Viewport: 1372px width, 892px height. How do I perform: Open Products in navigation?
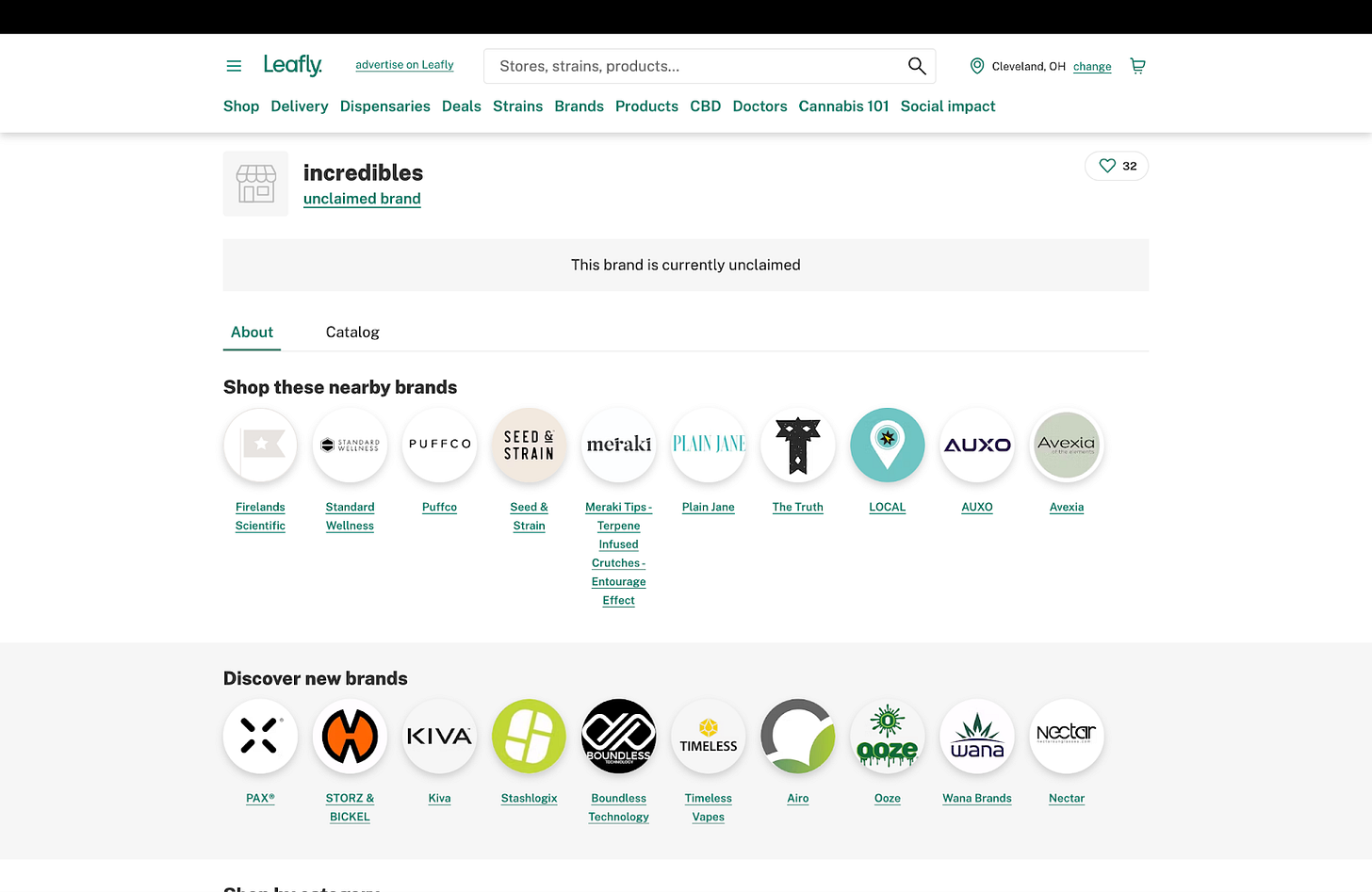tap(646, 106)
